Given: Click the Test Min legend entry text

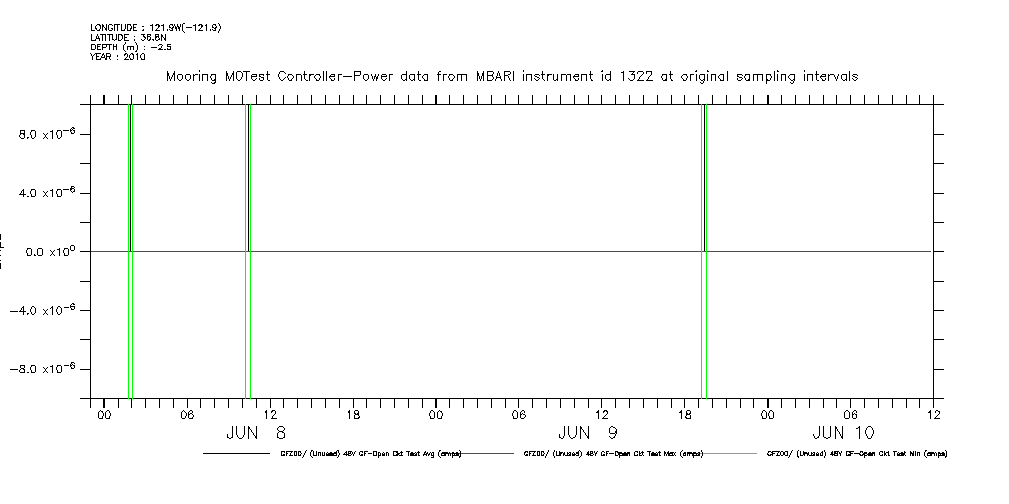Looking at the screenshot, I should [856, 454].
